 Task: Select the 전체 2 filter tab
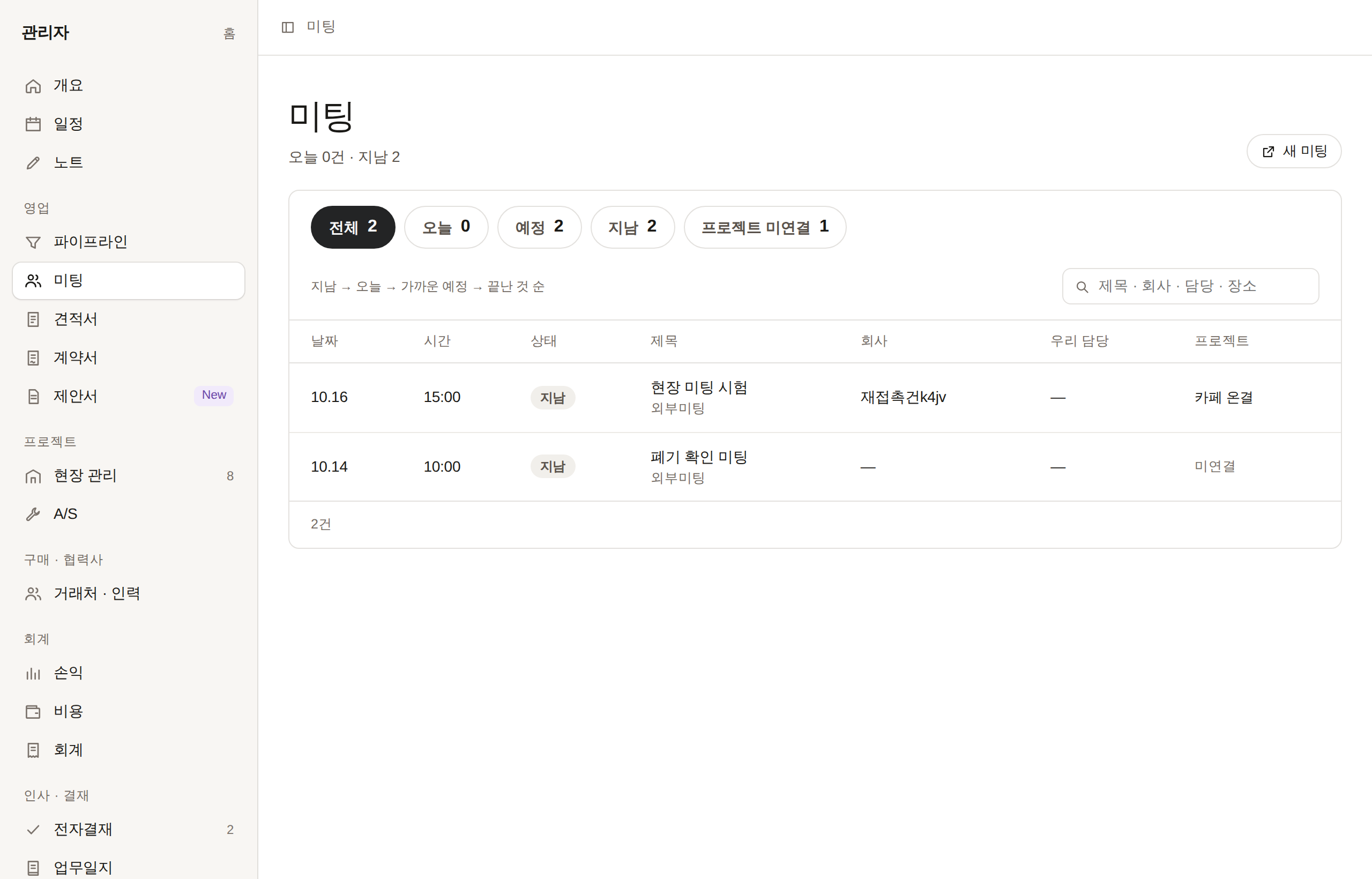(353, 227)
